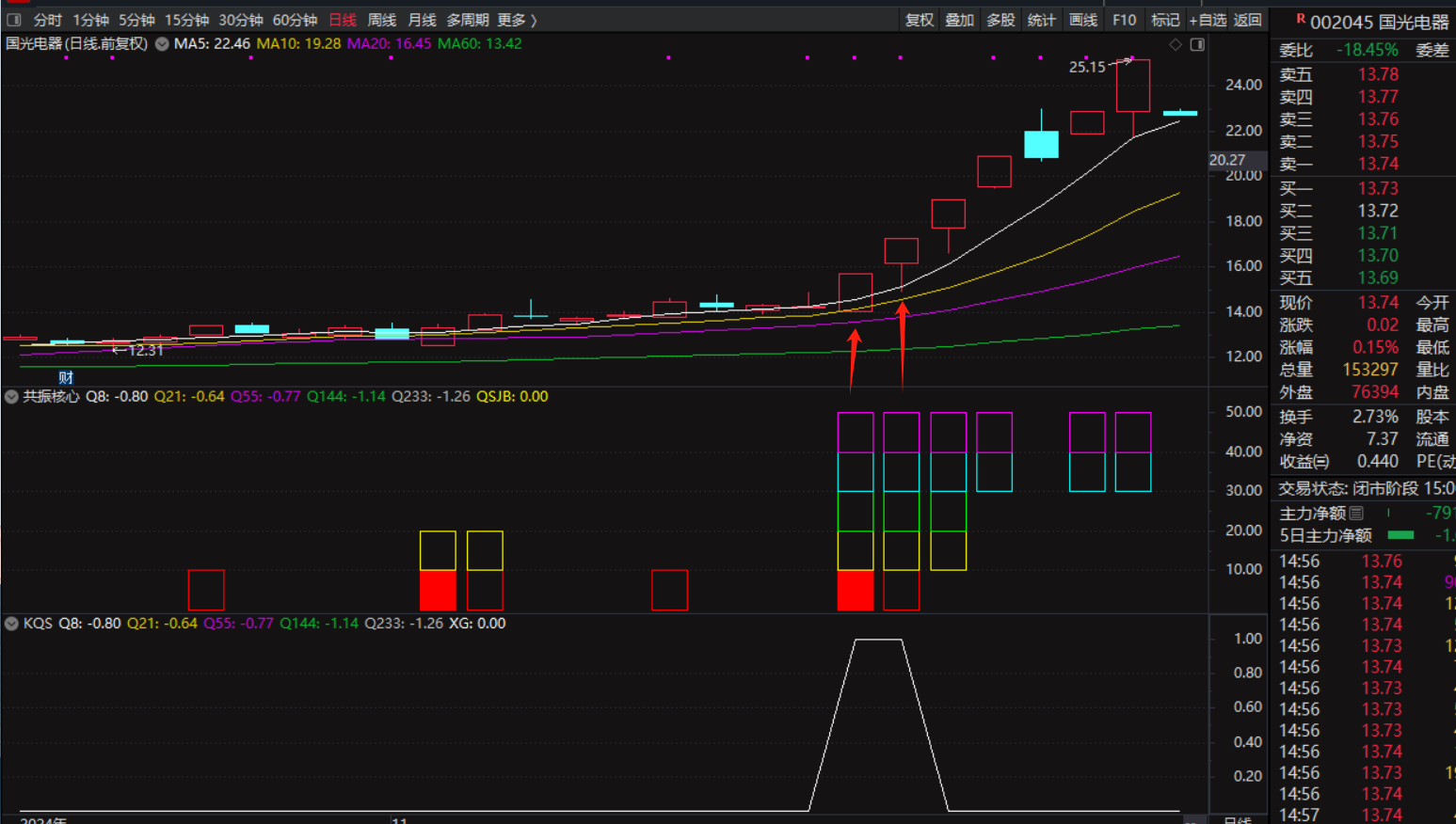Click the 财 financial event marker
Viewport: 1456px width, 824px height.
[x=66, y=377]
